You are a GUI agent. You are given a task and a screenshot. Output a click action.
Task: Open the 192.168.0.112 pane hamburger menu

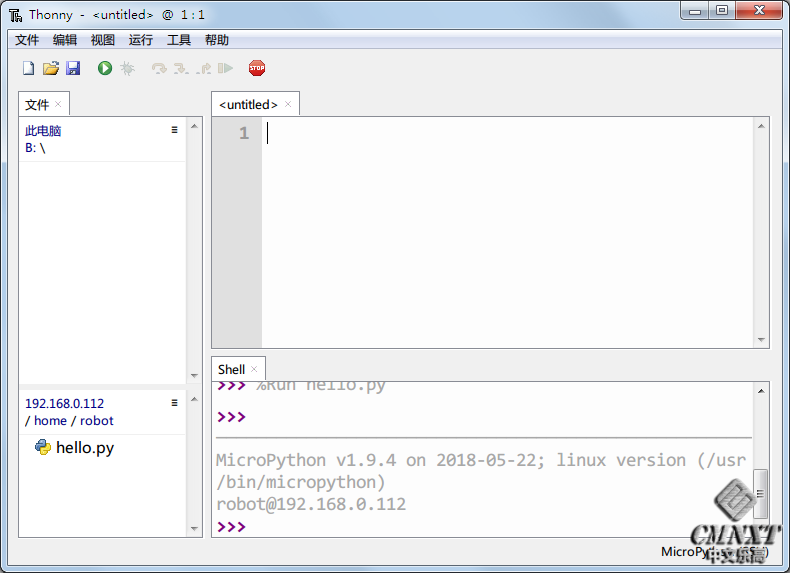pos(174,403)
